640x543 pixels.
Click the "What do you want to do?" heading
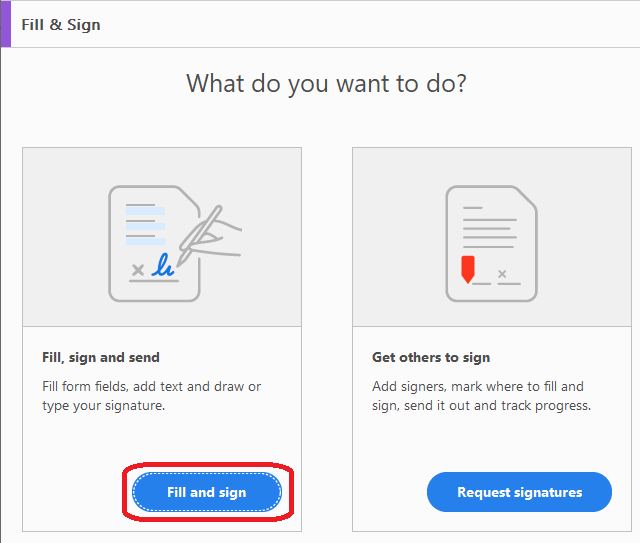tap(326, 83)
